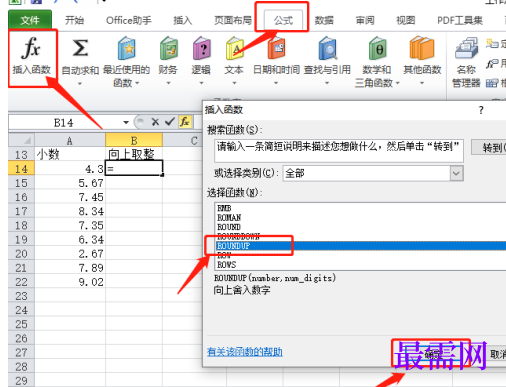506x387 pixels.
Task: Select ROWS in the function list
Action: [x=226, y=265]
